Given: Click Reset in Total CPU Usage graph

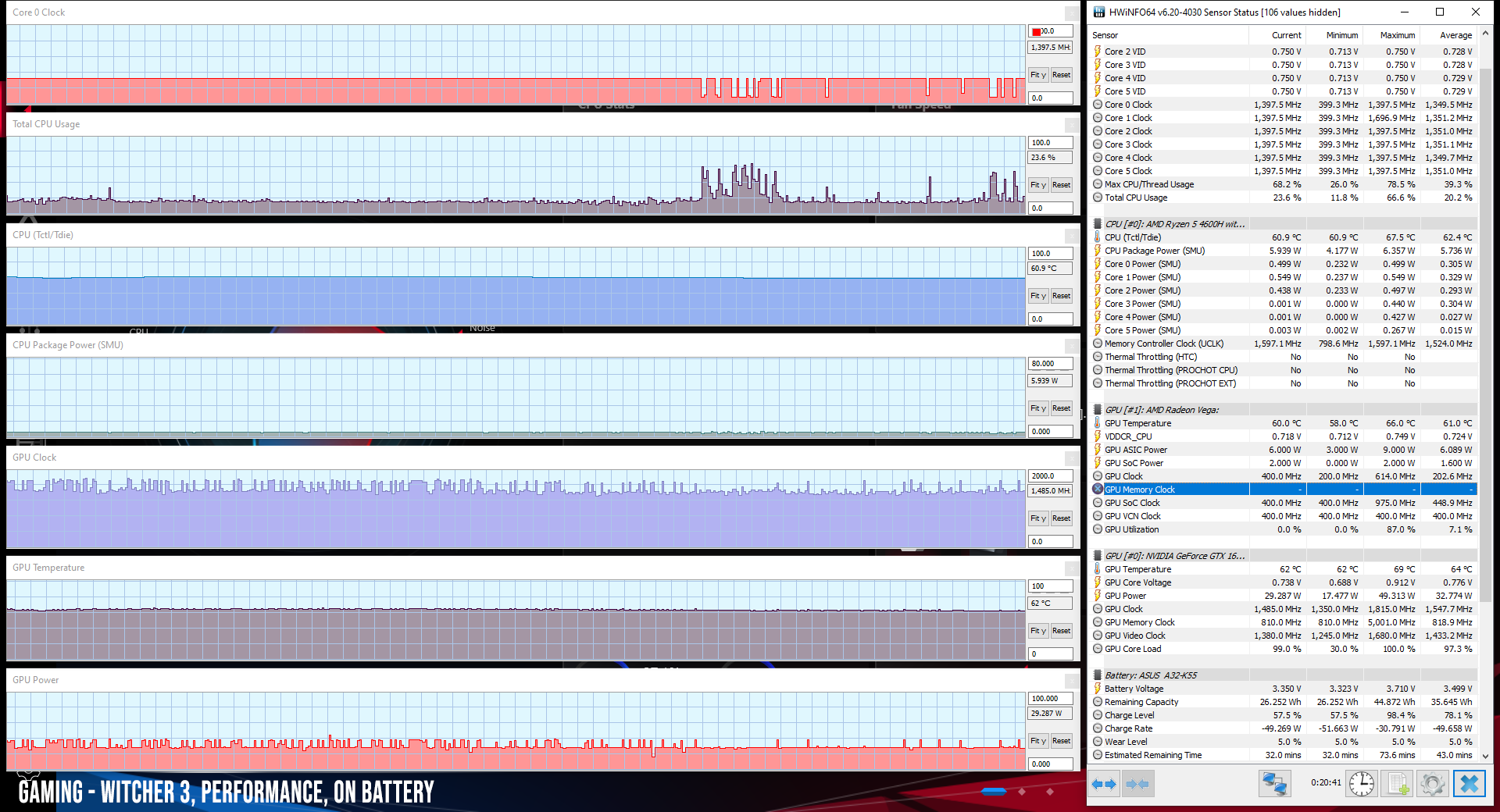Looking at the screenshot, I should pos(1061,185).
